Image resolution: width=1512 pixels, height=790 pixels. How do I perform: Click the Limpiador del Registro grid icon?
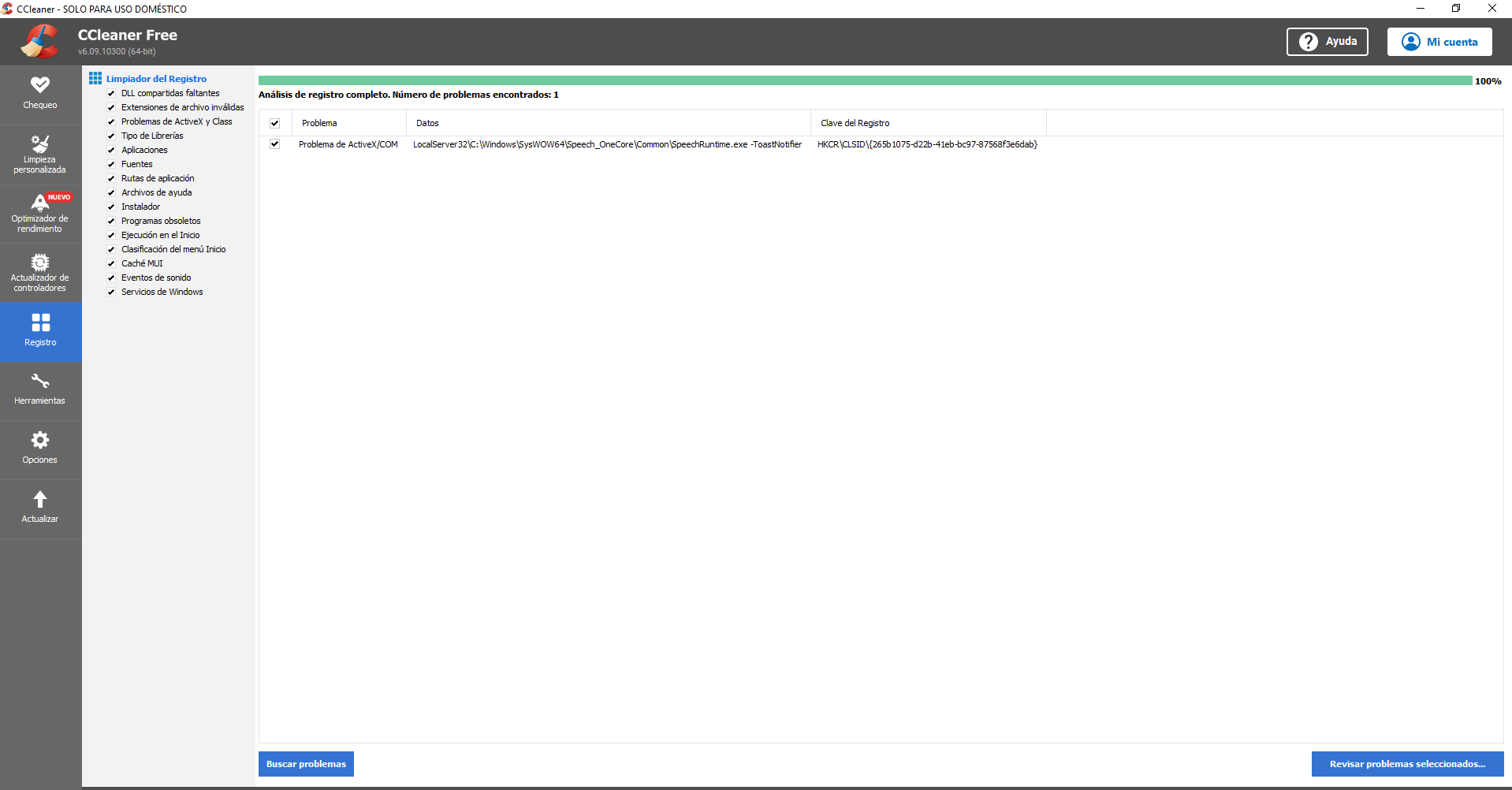pos(95,78)
